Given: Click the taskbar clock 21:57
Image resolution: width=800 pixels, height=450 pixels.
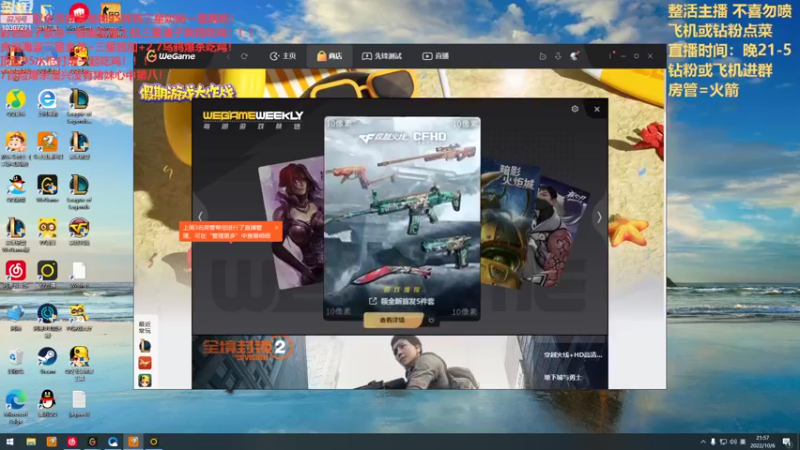Looking at the screenshot, I should (x=763, y=442).
